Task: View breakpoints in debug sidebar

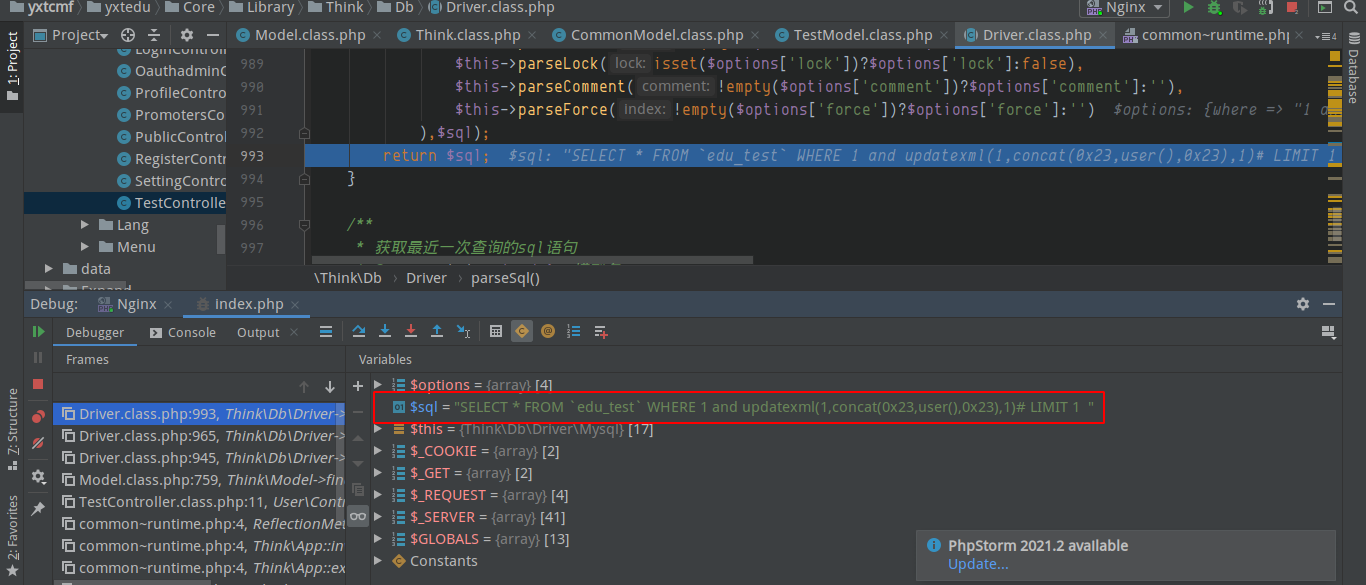Action: pos(38,417)
